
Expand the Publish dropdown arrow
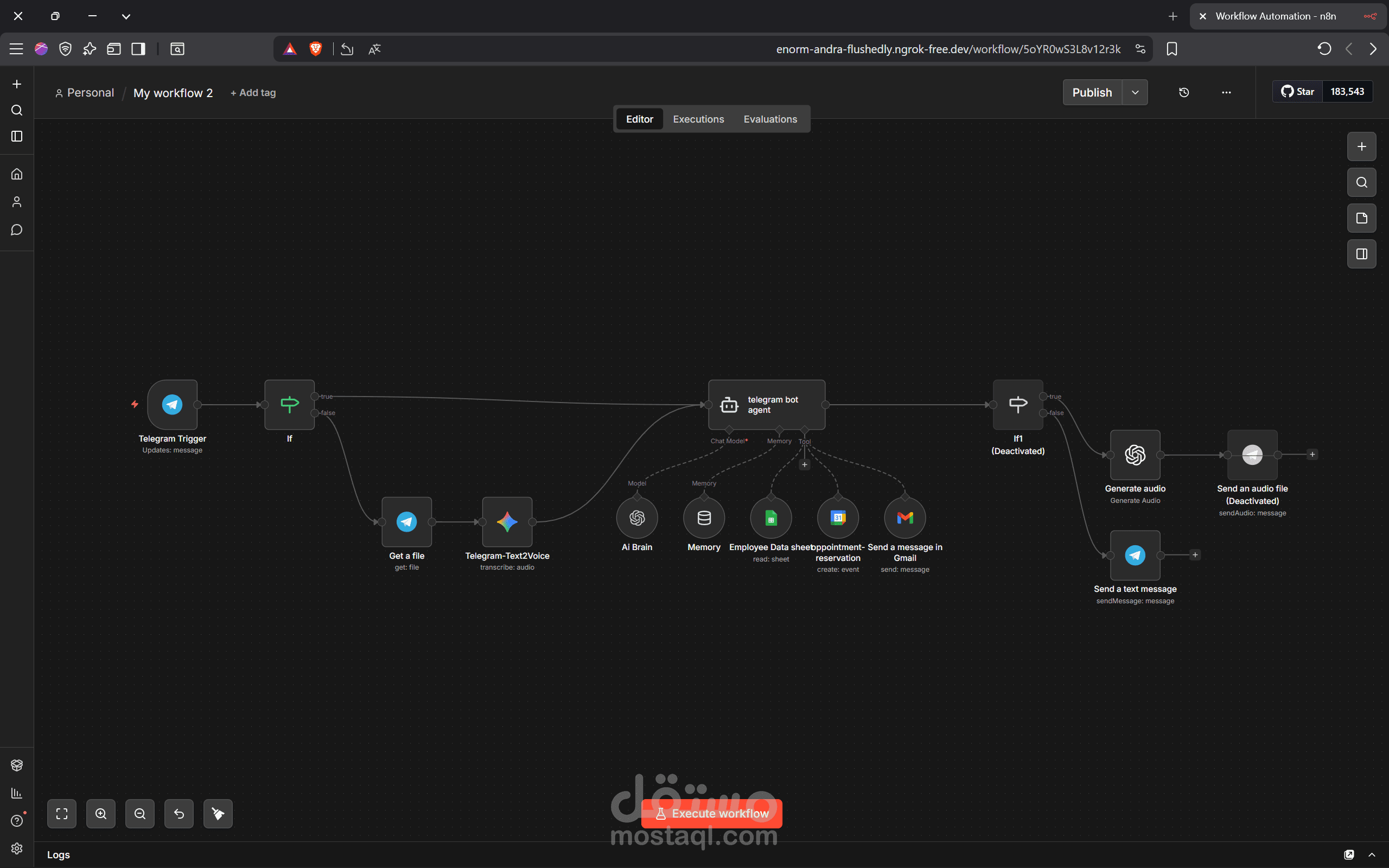click(x=1135, y=92)
